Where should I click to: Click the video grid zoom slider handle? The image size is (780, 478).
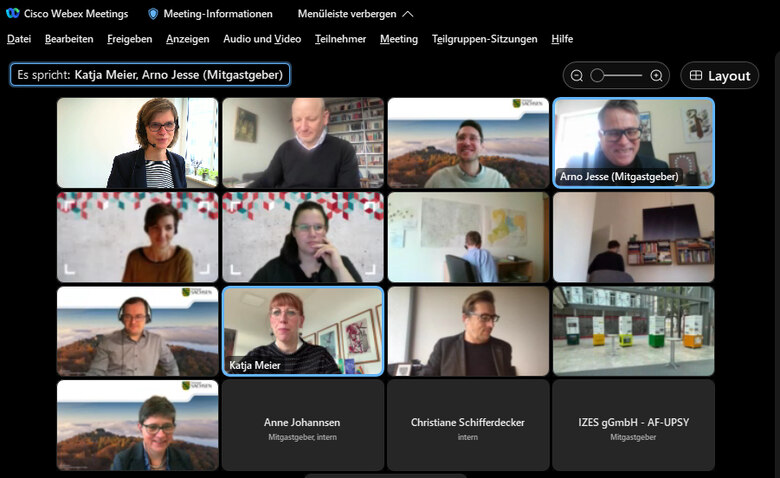(597, 76)
